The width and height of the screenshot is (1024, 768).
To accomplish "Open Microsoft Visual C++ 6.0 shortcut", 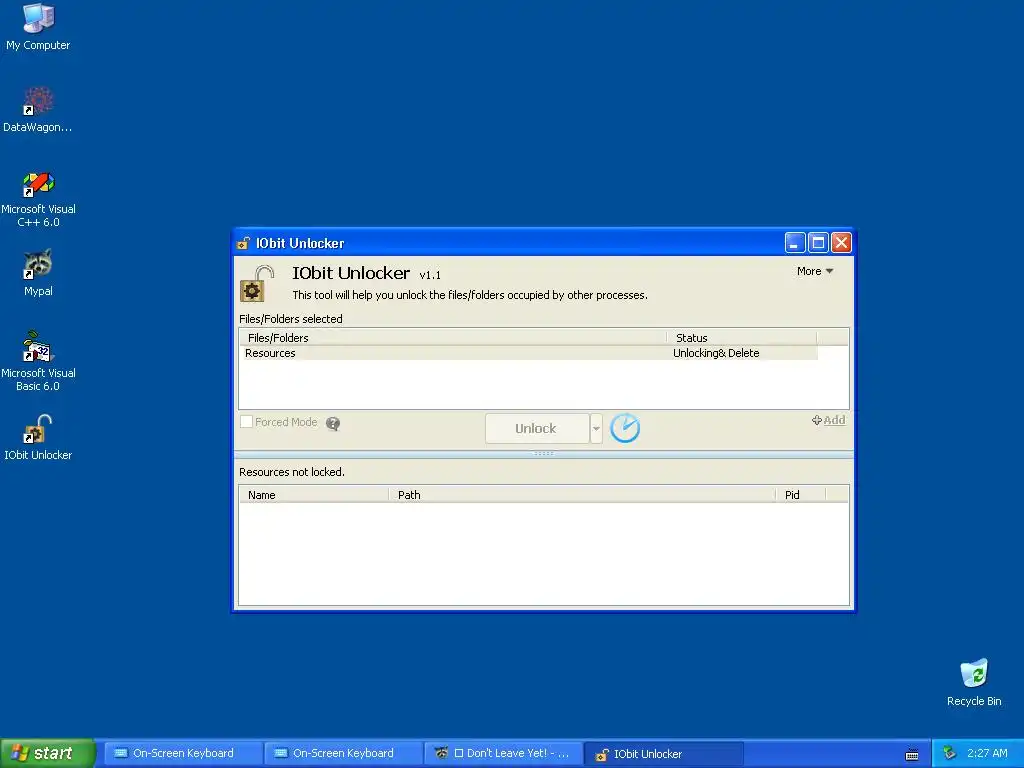I will click(38, 199).
